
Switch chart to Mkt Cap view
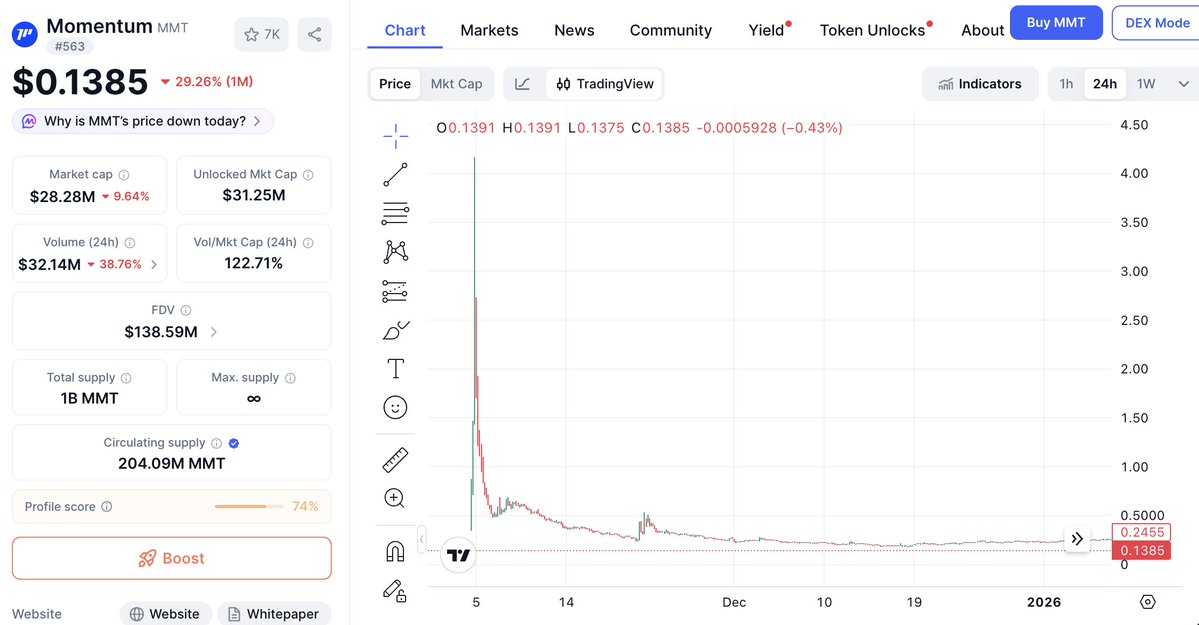pos(456,84)
